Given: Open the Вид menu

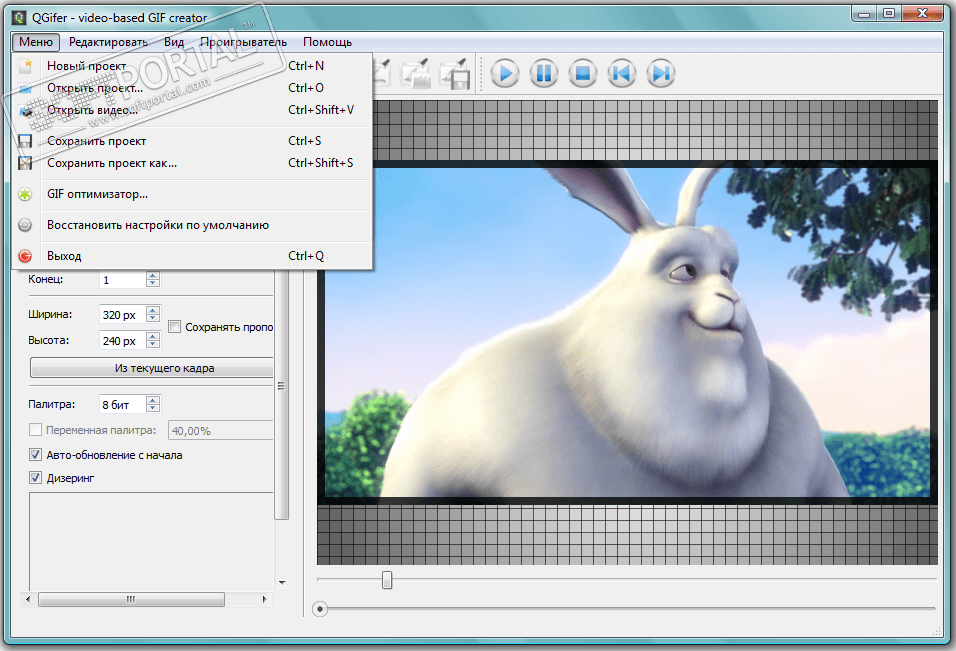Looking at the screenshot, I should (x=174, y=42).
